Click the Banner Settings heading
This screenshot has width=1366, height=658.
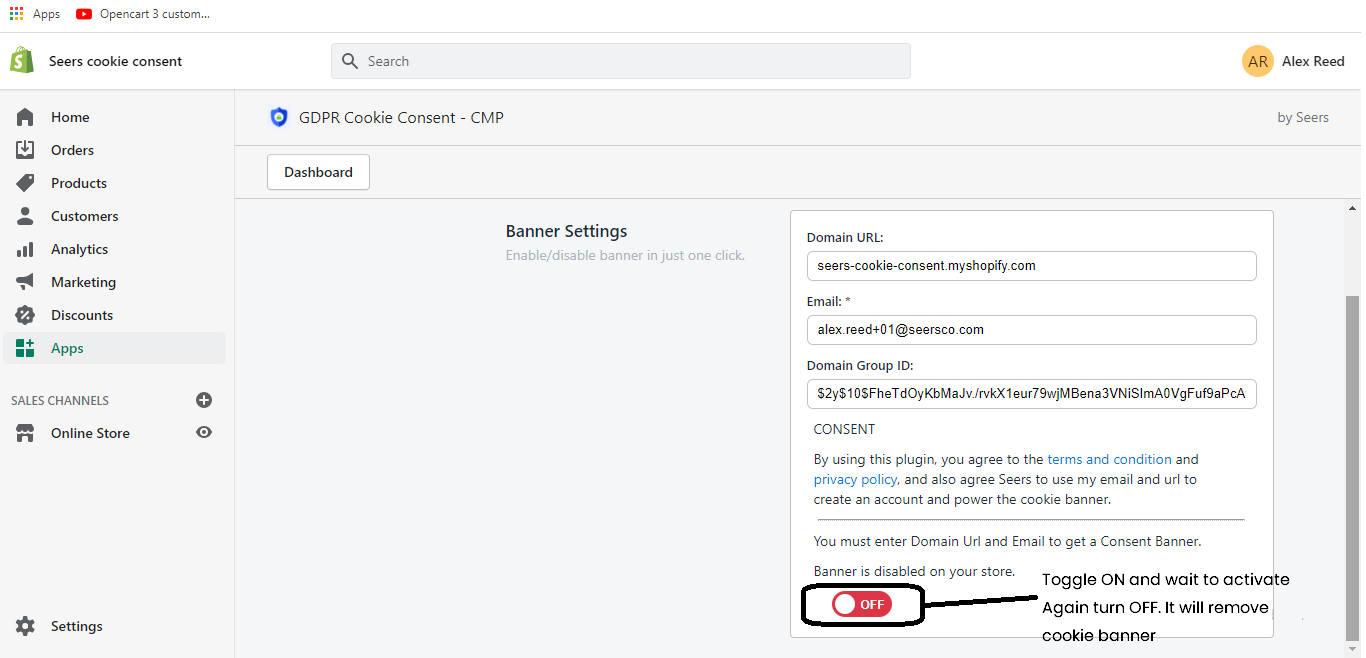click(566, 231)
